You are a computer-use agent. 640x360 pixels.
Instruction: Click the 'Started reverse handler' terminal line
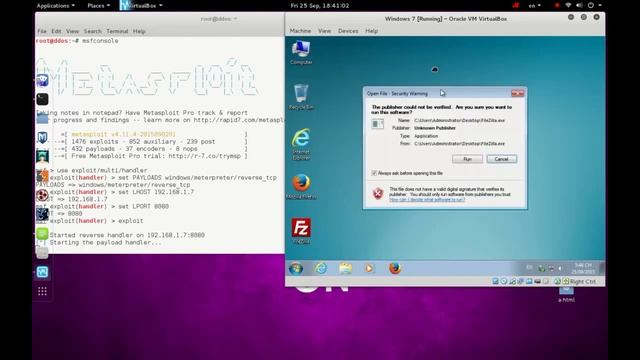127,235
